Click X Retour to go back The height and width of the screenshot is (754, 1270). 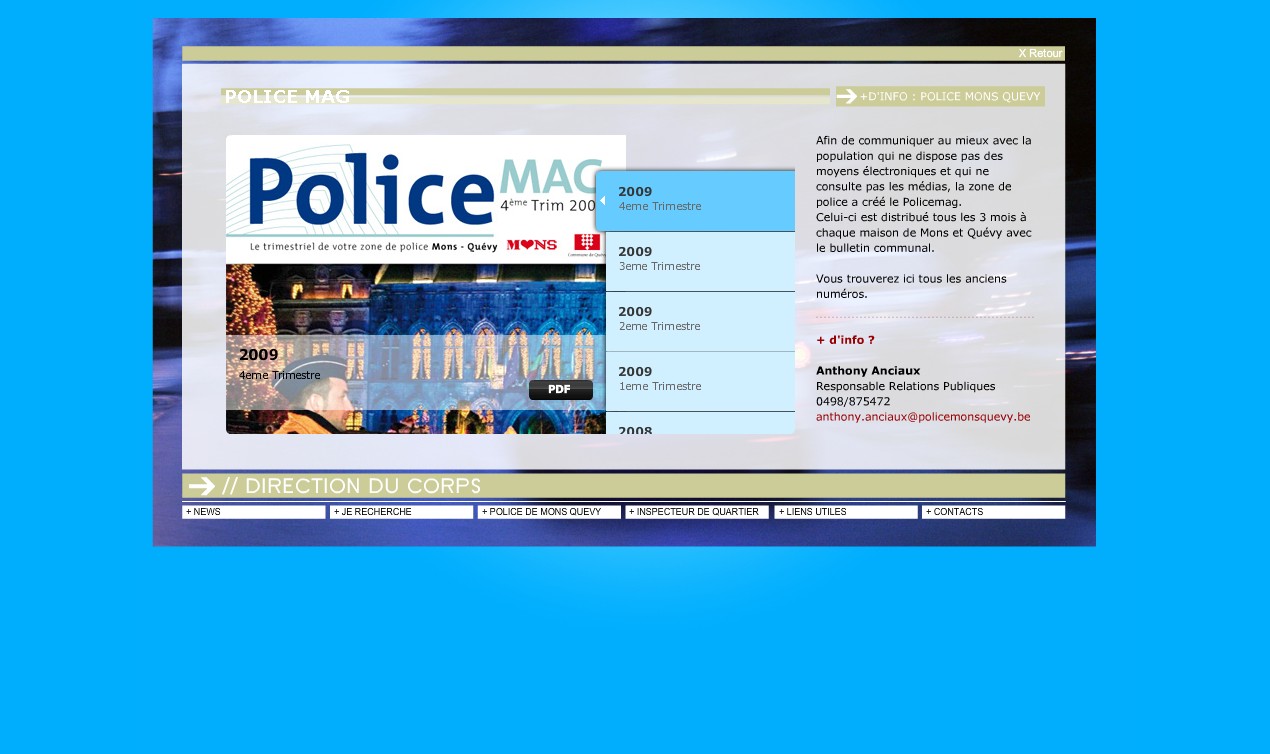point(1040,54)
